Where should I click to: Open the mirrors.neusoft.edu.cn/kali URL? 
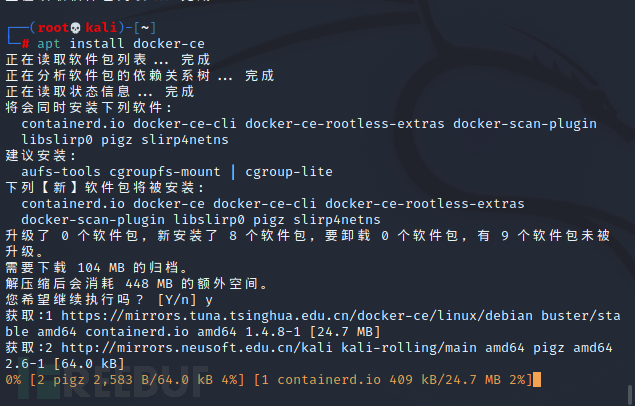pyautogui.click(x=197, y=348)
